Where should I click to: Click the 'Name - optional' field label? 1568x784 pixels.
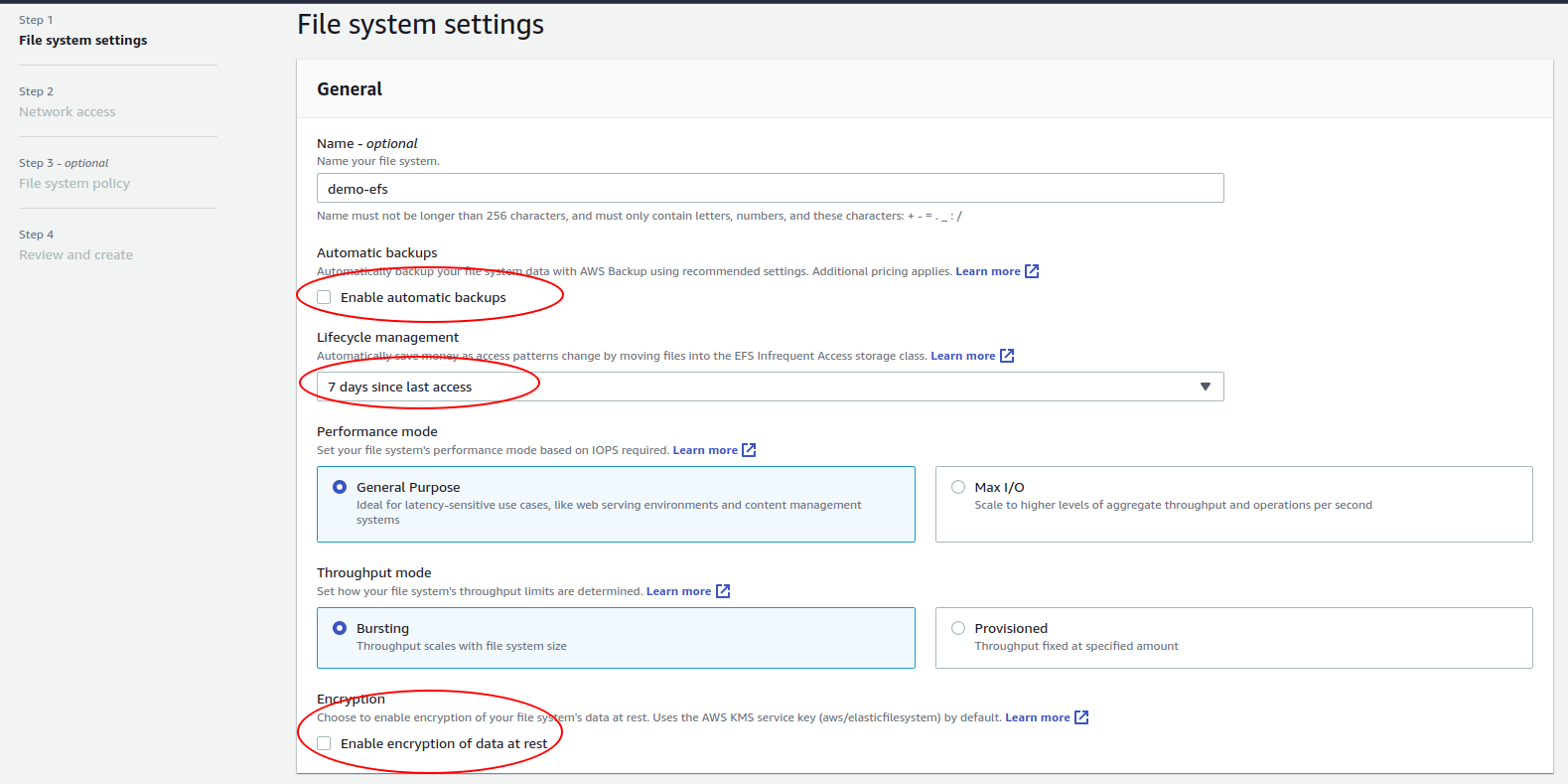coord(366,143)
